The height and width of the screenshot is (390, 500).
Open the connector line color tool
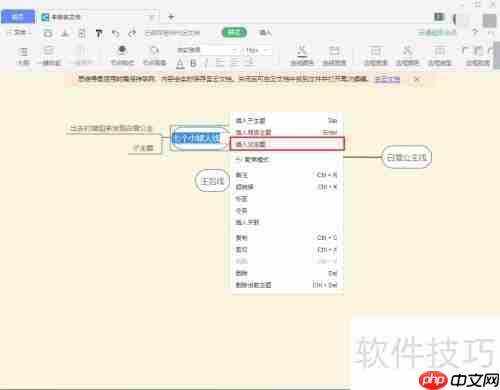pos(302,55)
